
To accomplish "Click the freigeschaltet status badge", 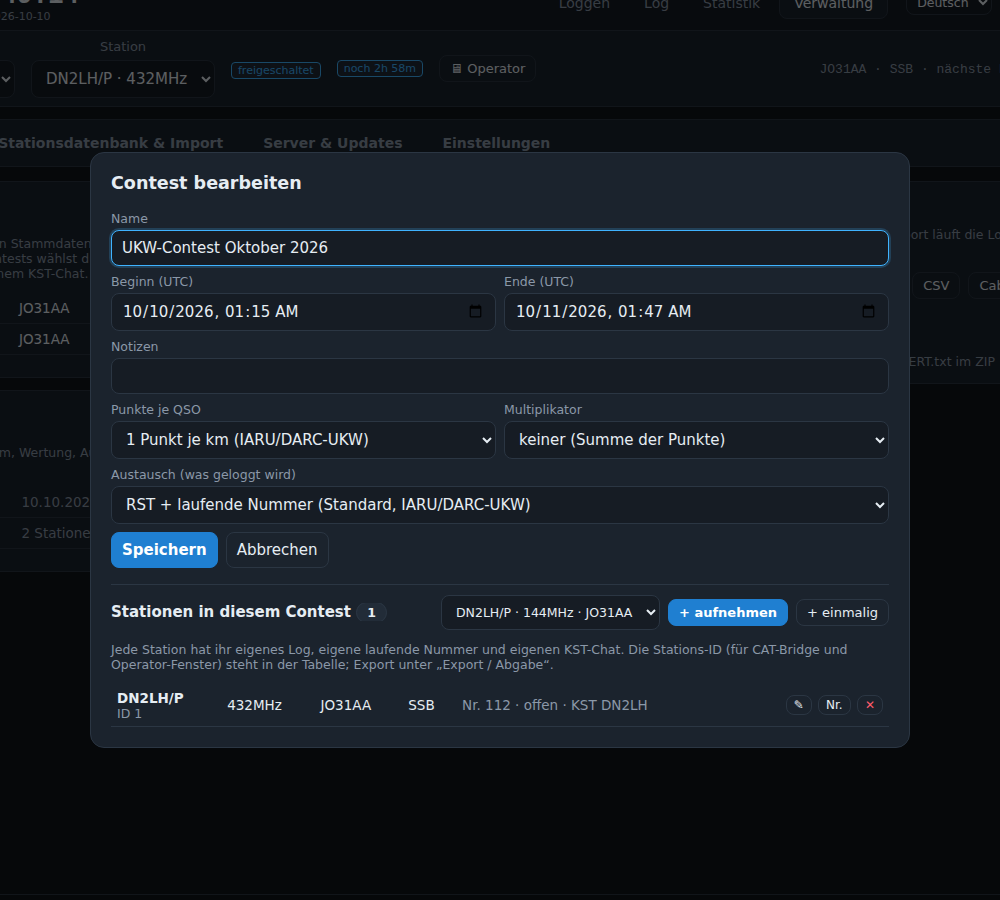I will 276,70.
